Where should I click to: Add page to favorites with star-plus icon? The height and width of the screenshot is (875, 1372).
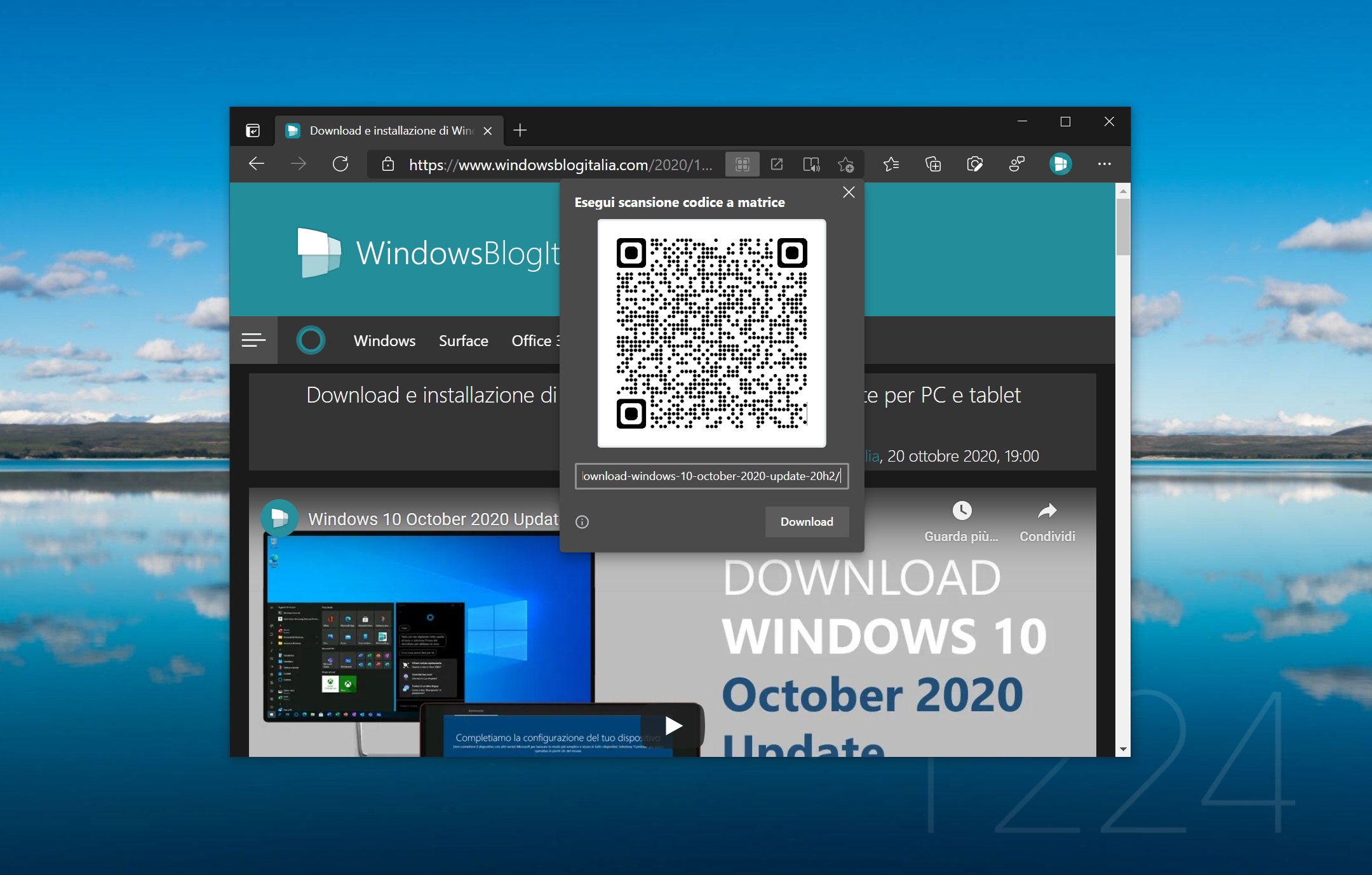(x=845, y=164)
